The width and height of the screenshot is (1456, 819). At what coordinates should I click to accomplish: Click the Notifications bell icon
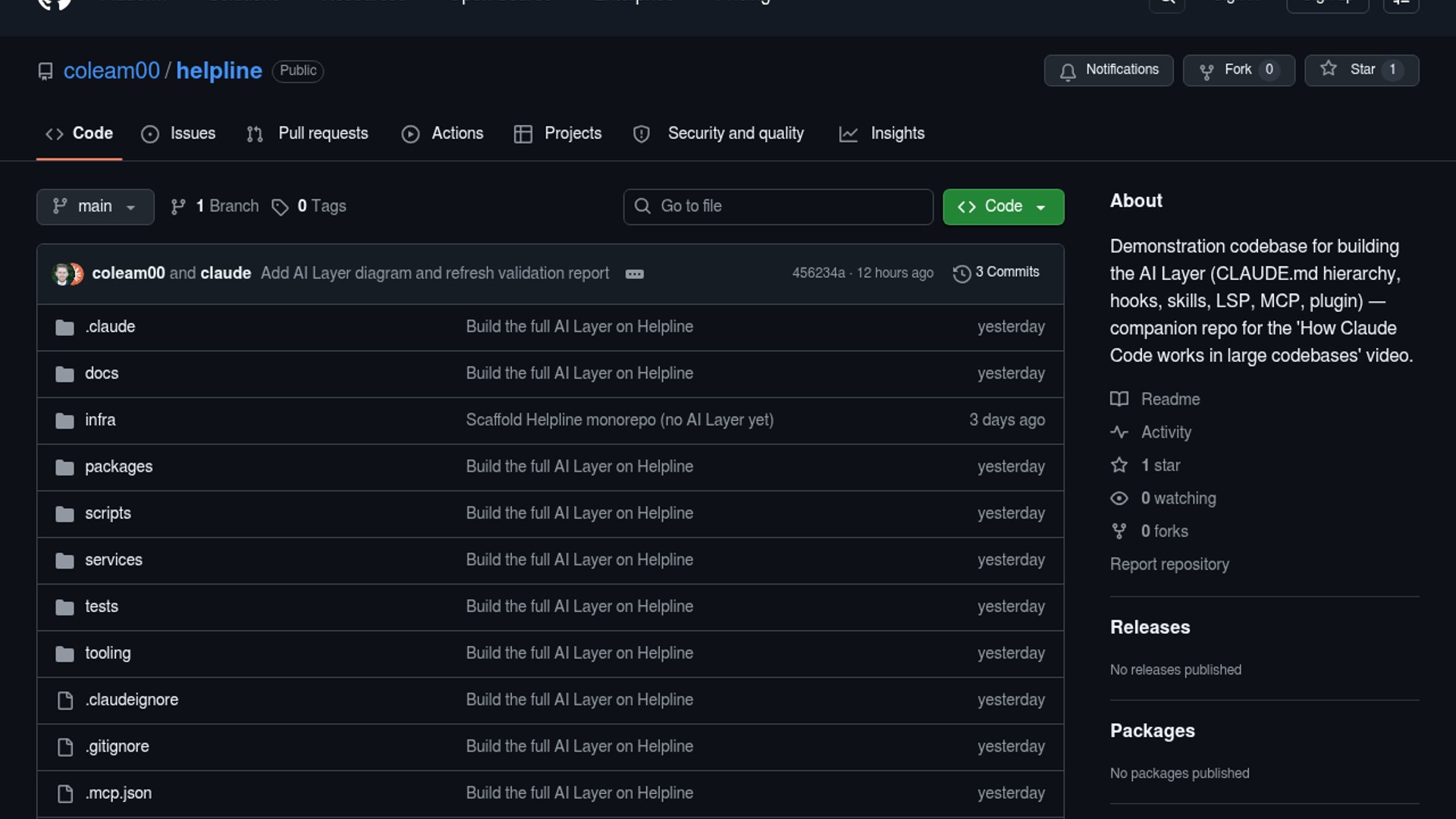coord(1068,71)
